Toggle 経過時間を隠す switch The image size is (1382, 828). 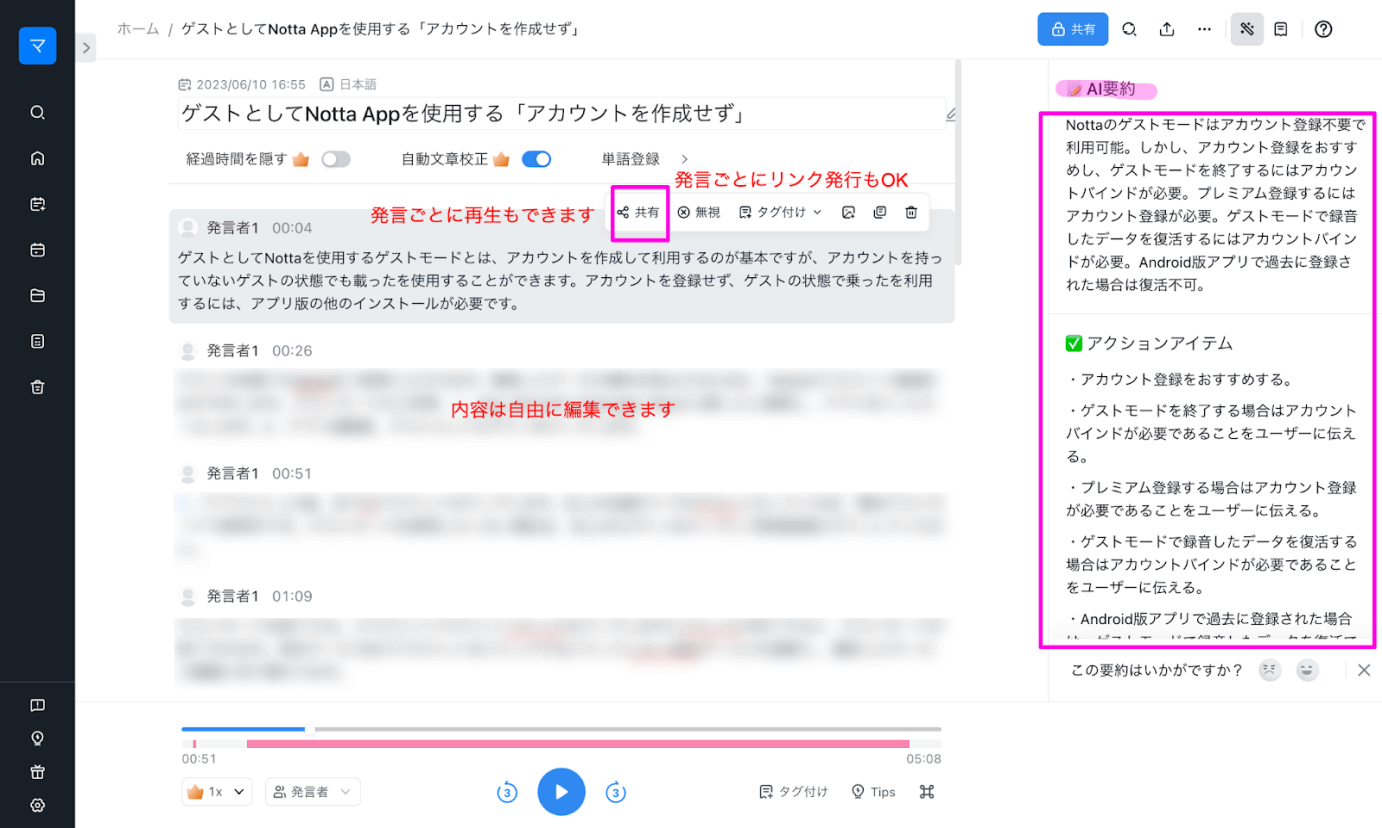pyautogui.click(x=336, y=159)
